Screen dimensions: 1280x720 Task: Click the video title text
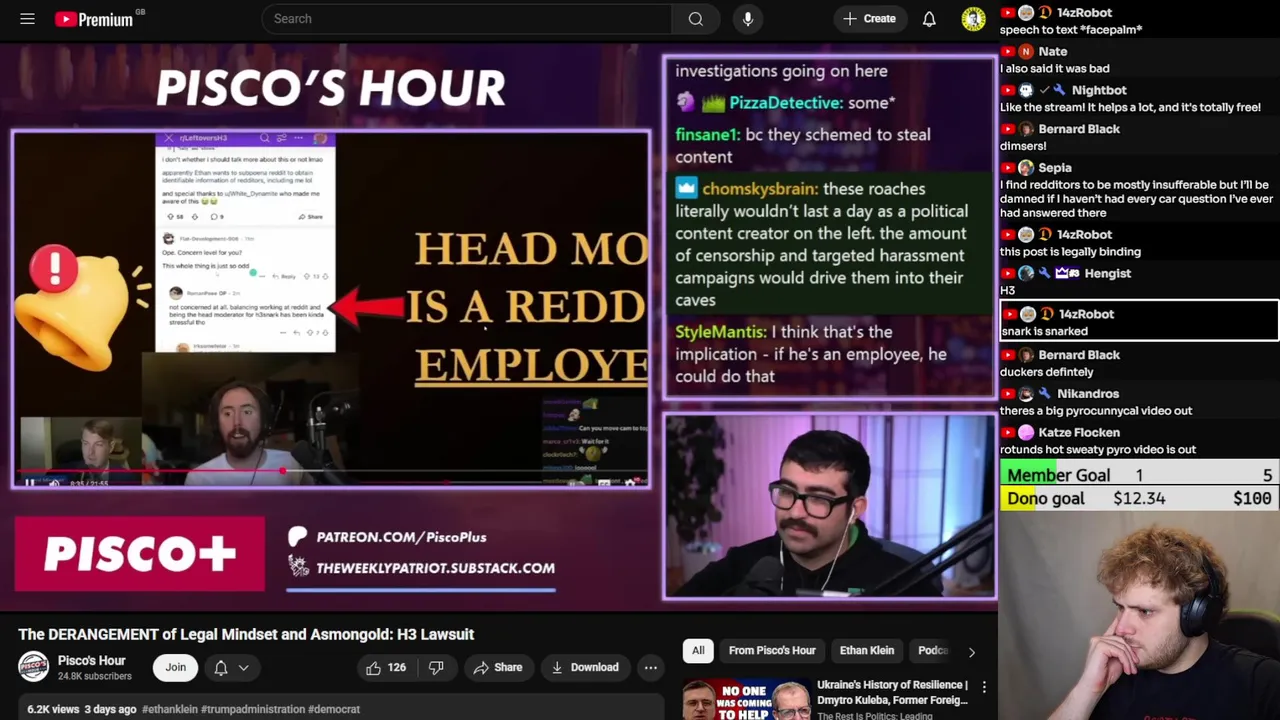coord(246,634)
